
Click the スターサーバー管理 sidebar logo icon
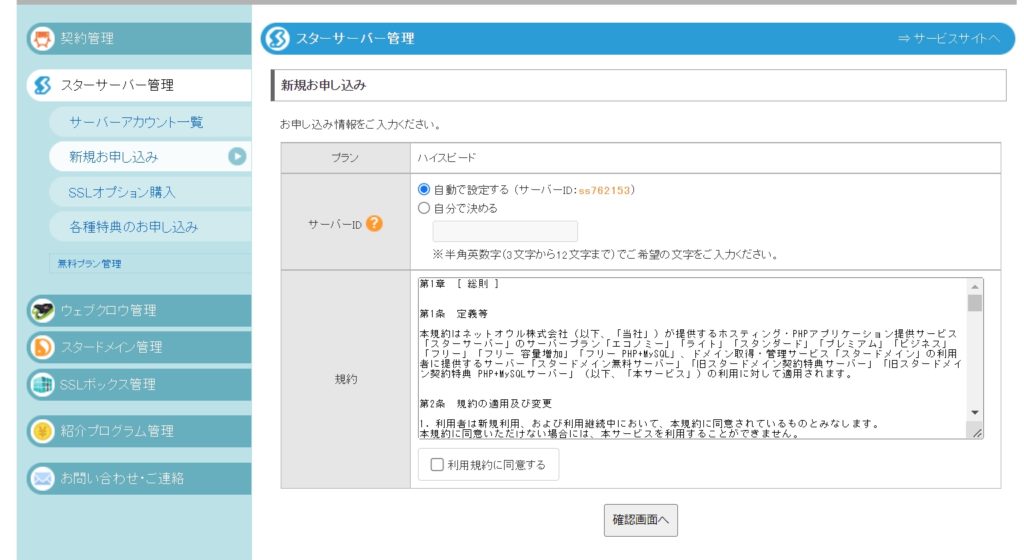coord(42,86)
